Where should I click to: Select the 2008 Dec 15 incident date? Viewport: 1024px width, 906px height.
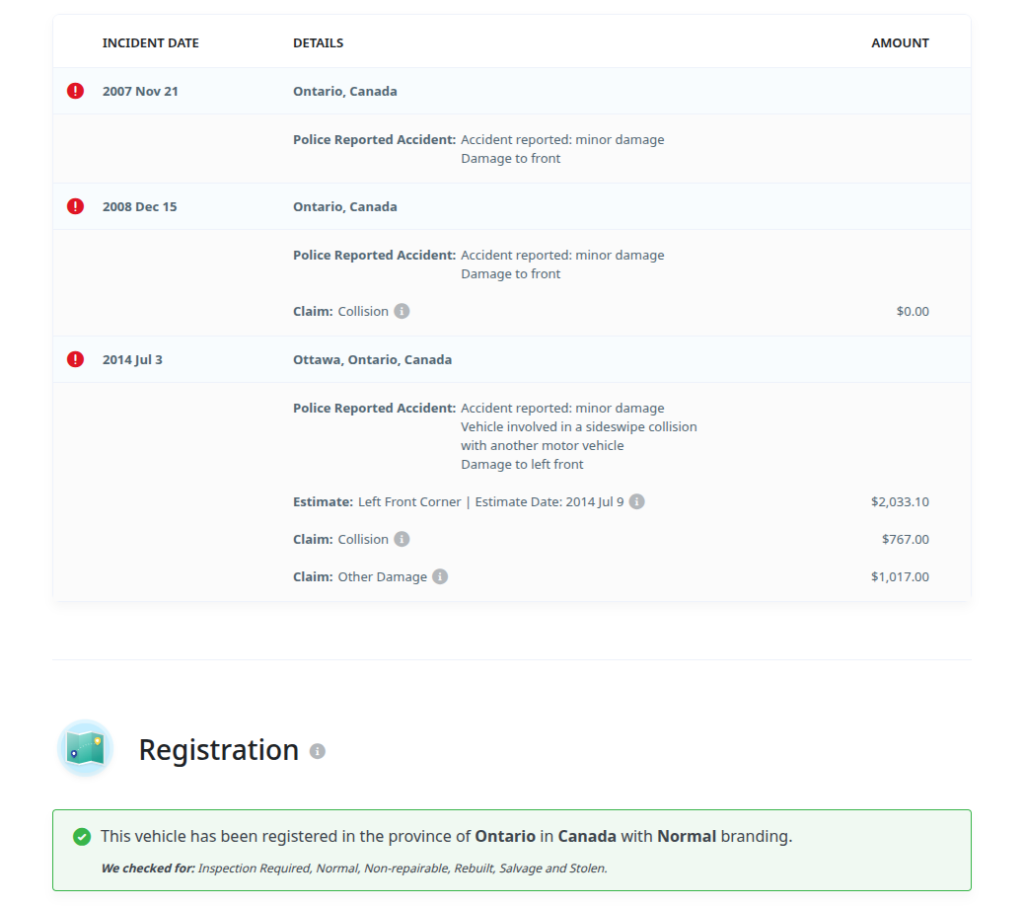[x=139, y=207]
